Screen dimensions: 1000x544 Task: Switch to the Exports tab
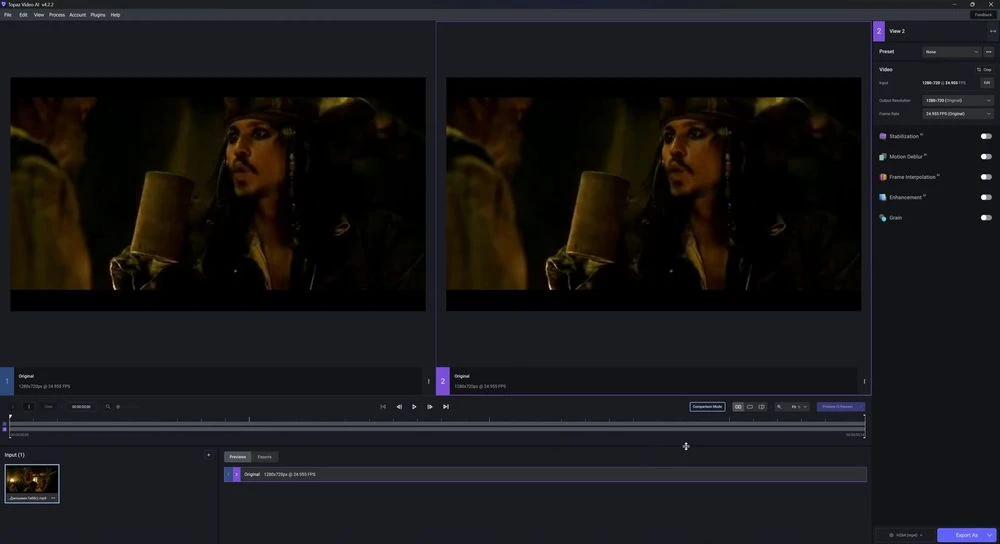click(264, 457)
